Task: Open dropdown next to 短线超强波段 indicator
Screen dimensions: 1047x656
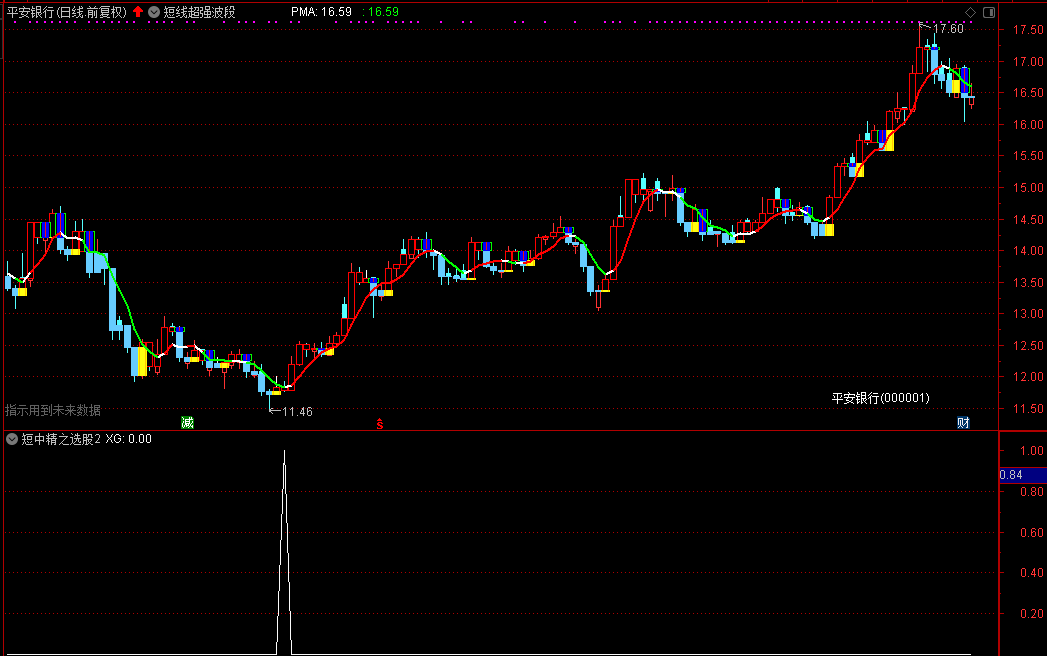Action: (x=154, y=12)
